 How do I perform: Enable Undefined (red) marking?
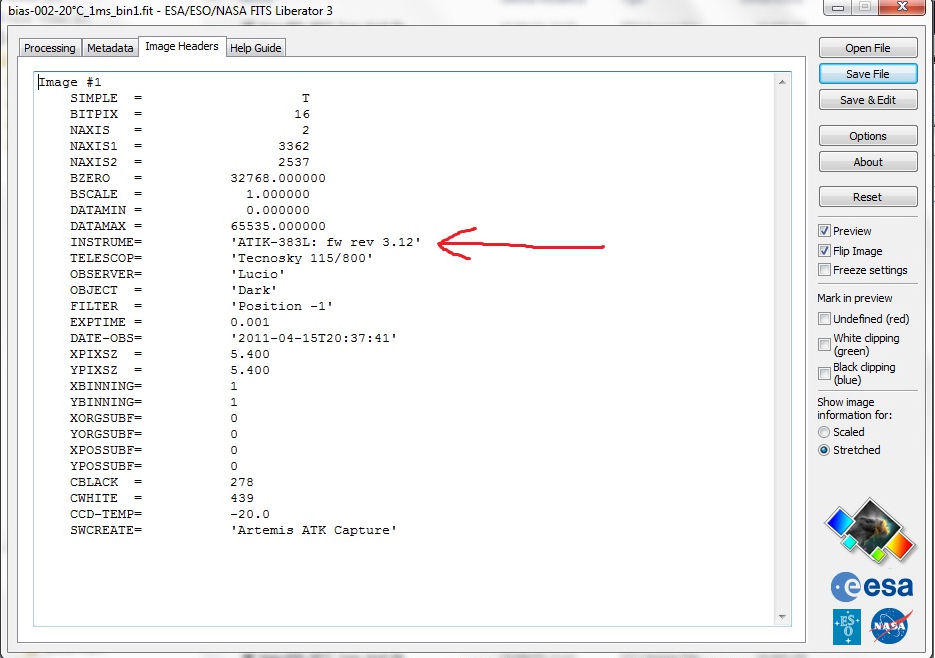coord(824,319)
